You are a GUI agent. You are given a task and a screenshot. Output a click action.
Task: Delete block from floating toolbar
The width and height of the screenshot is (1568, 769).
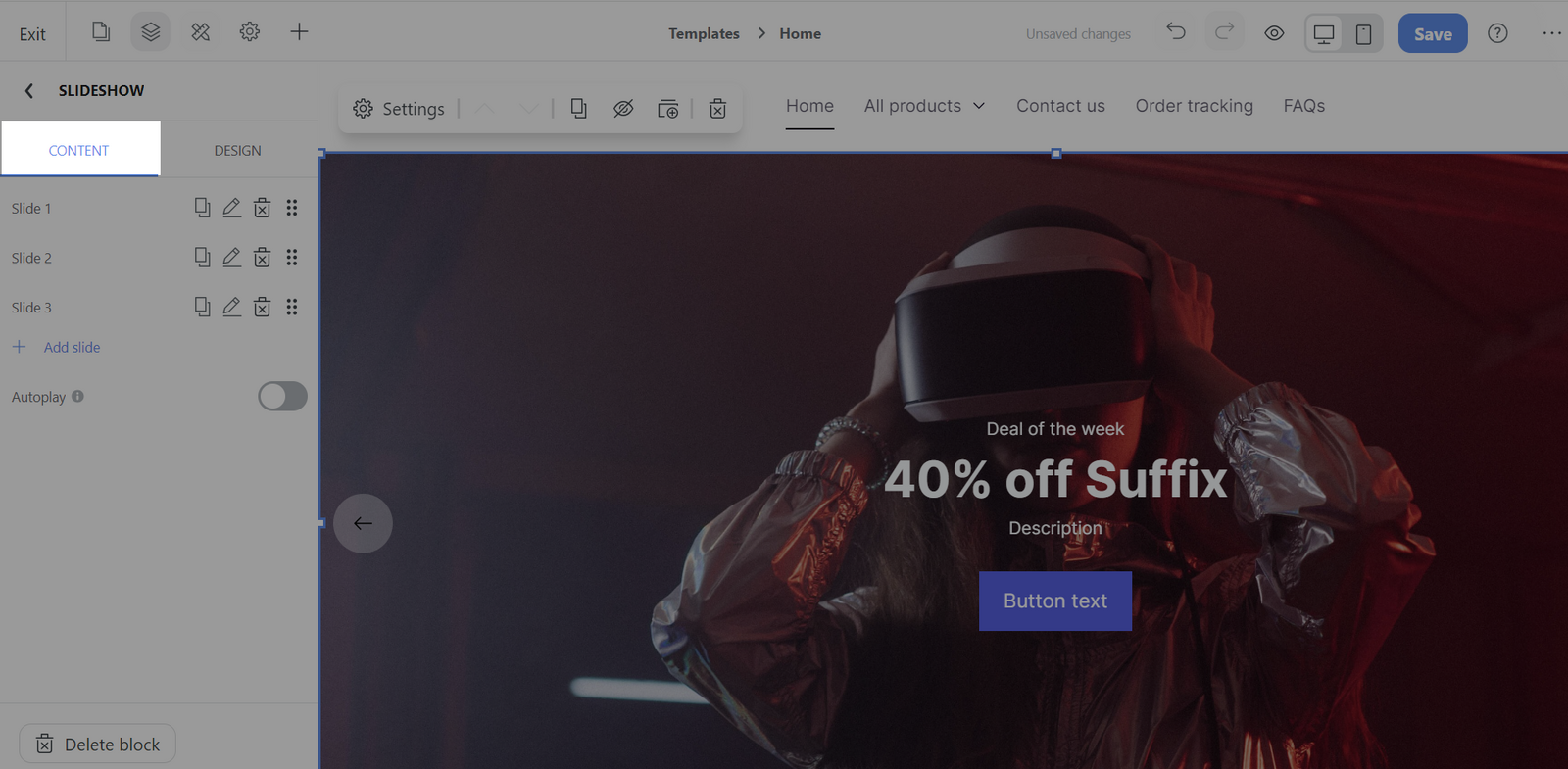[x=717, y=108]
